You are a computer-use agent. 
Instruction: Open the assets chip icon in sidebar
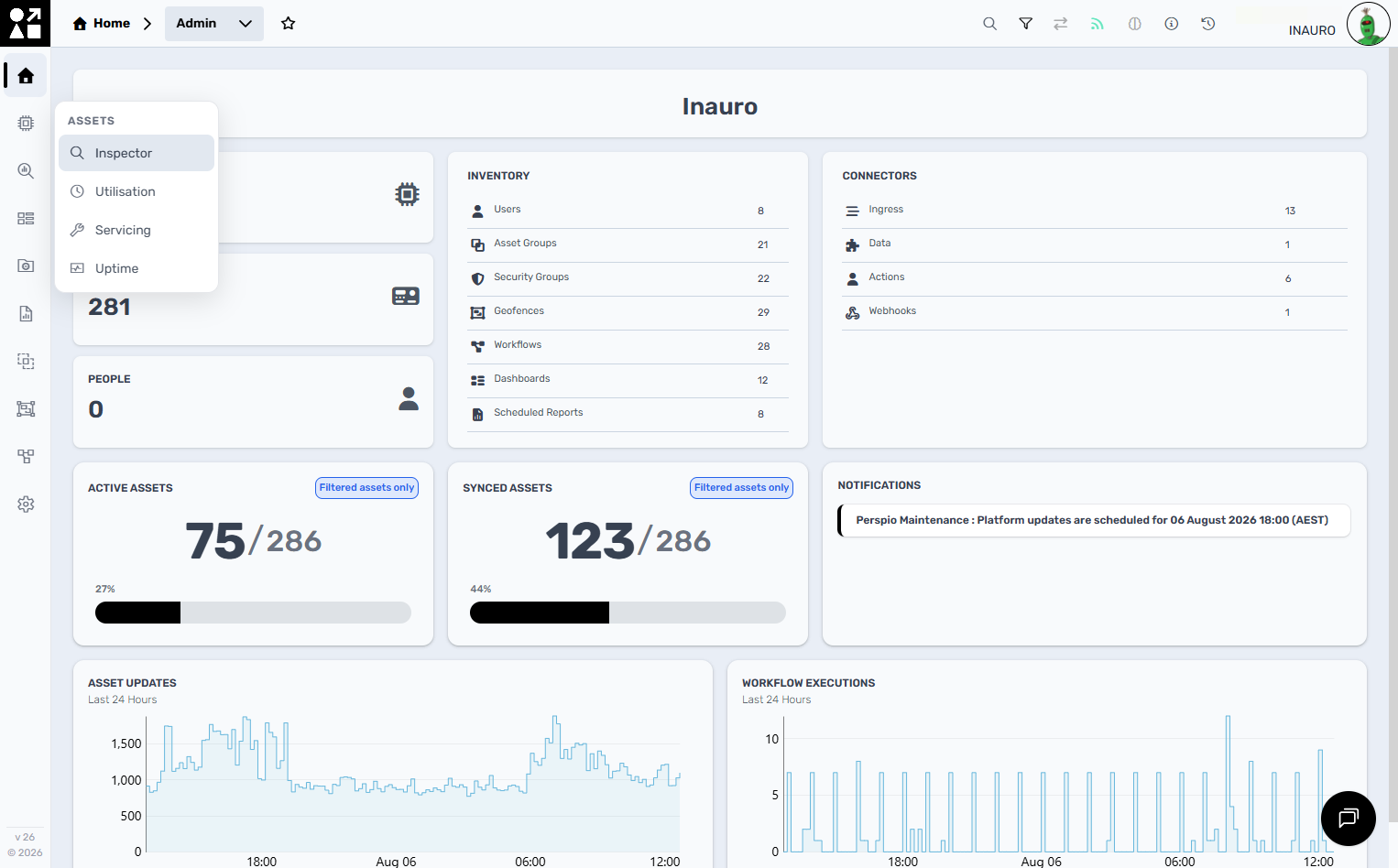tap(26, 123)
